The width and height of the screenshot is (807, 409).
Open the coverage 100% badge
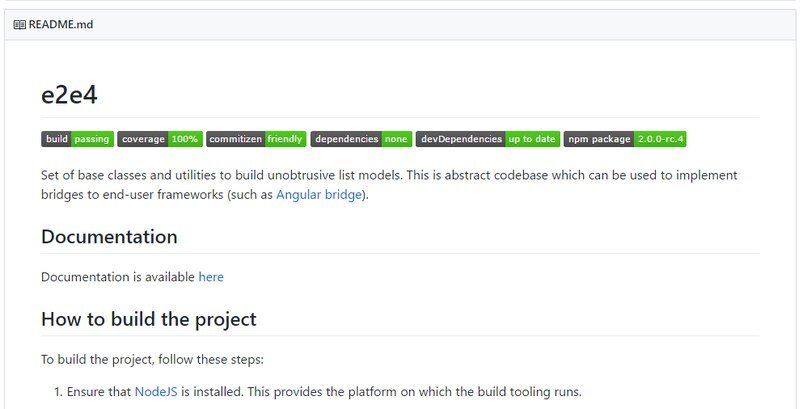click(160, 139)
